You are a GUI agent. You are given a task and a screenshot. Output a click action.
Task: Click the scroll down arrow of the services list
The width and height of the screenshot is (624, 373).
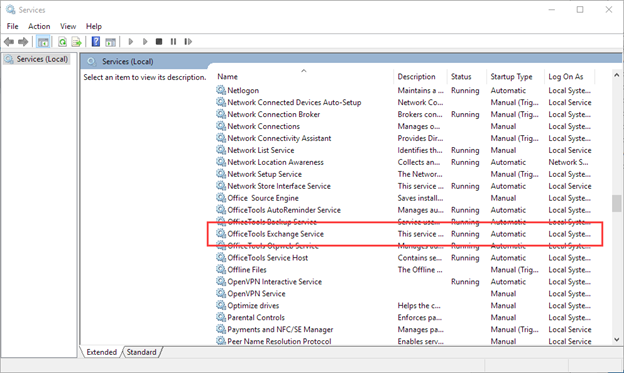[616, 340]
